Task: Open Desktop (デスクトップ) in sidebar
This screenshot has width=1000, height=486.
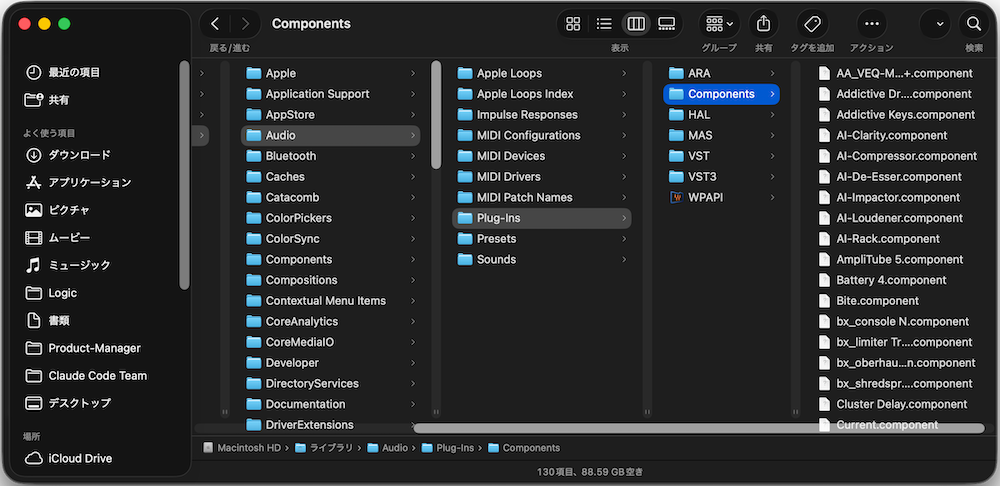Action: (x=68, y=403)
